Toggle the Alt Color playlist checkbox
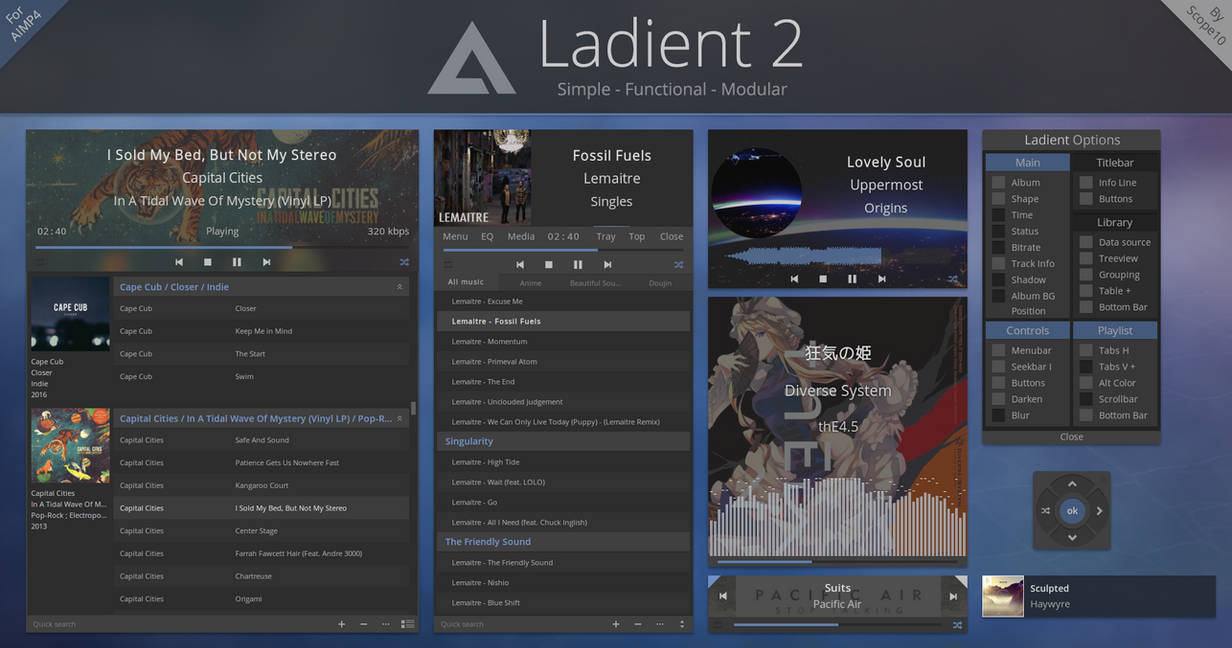Viewport: 1232px width, 648px height. (1086, 383)
